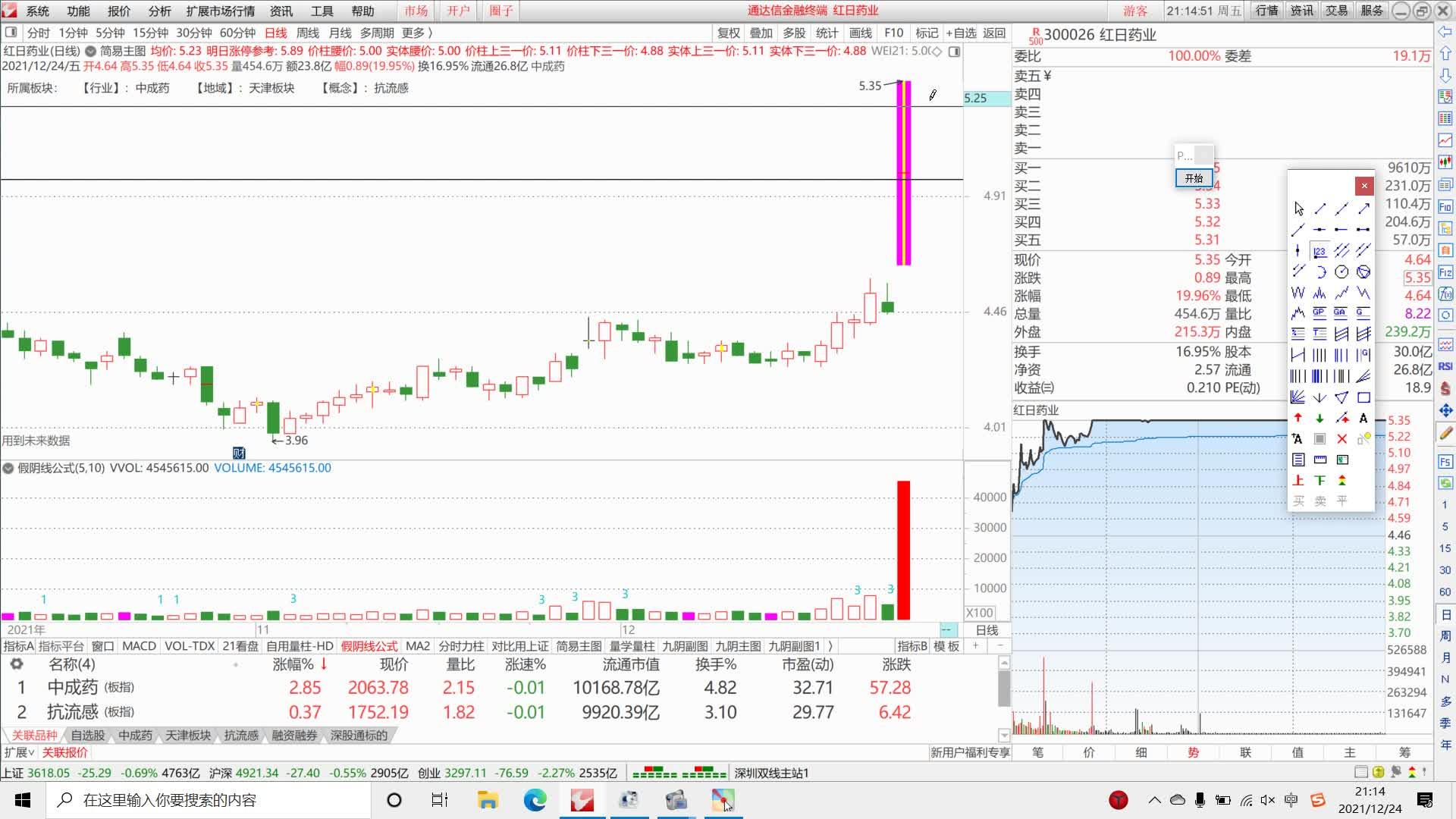Choose the rectangle drawing tool
This screenshot has height=819, width=1456.
tap(1363, 397)
